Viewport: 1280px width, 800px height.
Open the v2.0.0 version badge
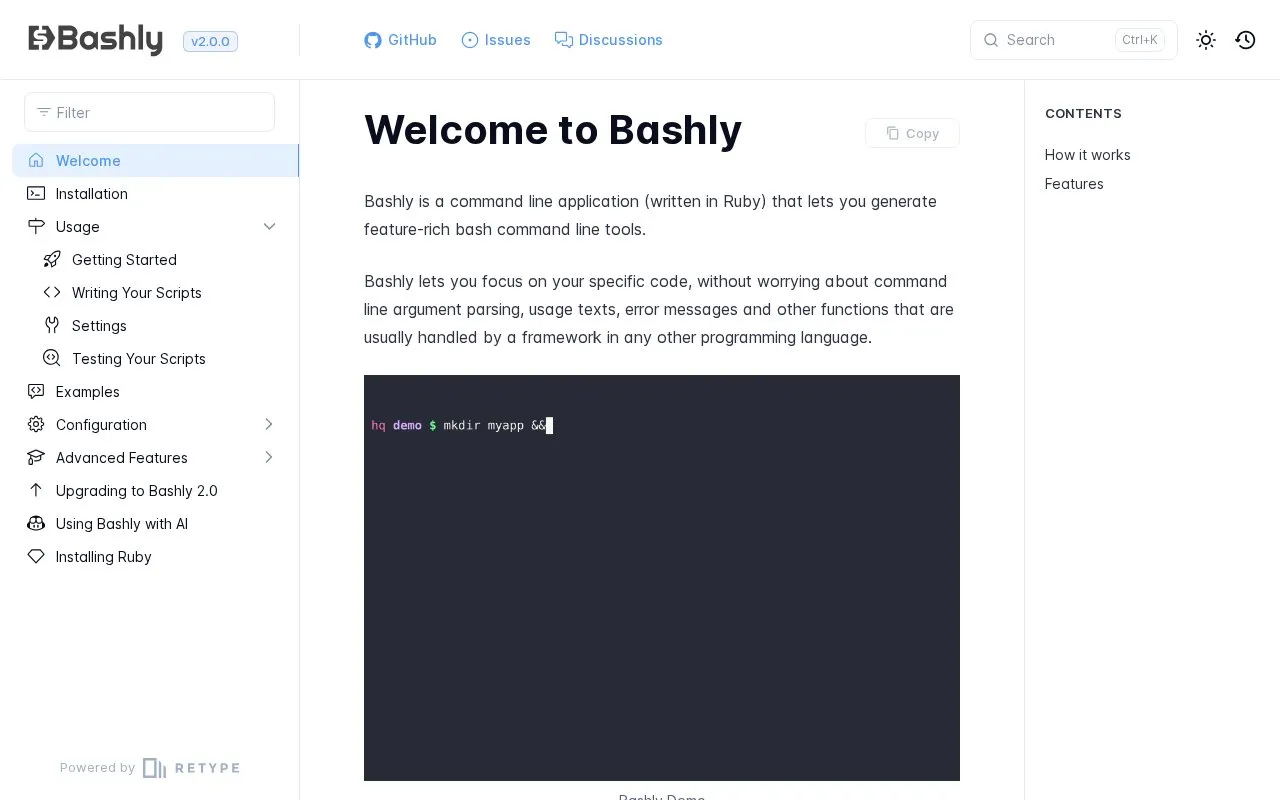[210, 41]
